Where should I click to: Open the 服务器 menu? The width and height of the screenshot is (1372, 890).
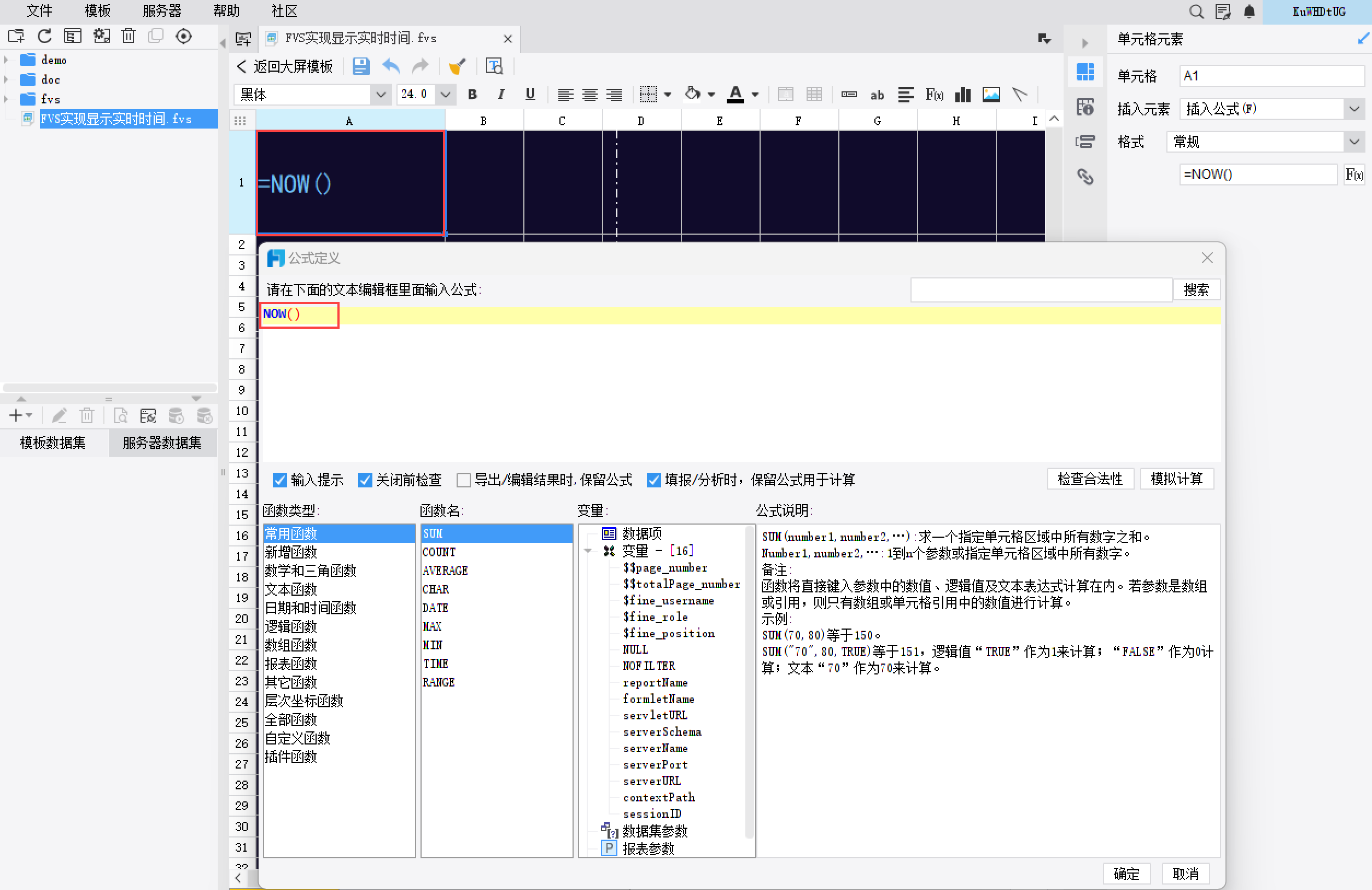pos(161,10)
